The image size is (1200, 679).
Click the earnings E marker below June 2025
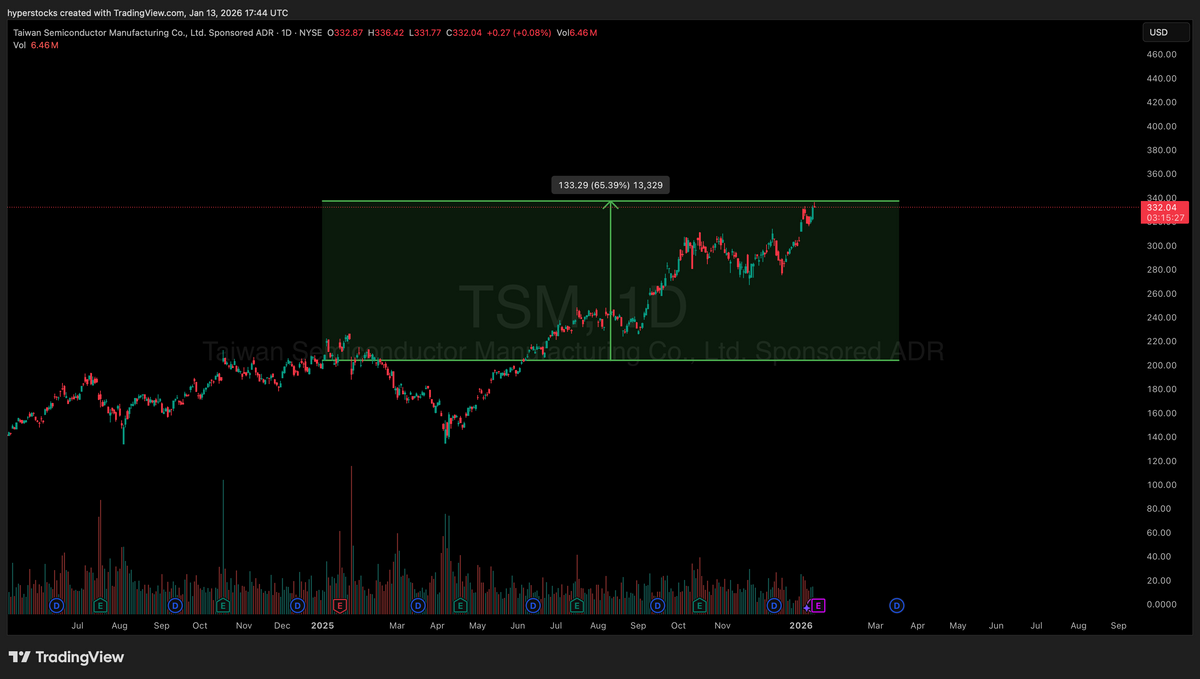click(x=576, y=605)
